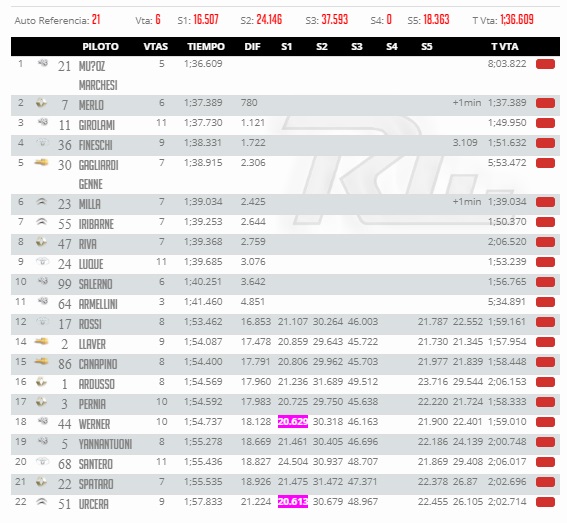Click the Chevrolet logo beside CANAPINO

coord(41,361)
